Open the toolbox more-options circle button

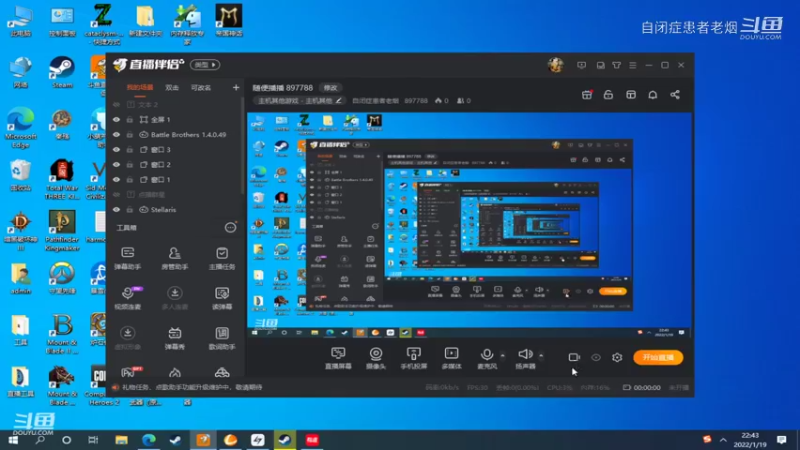point(231,228)
